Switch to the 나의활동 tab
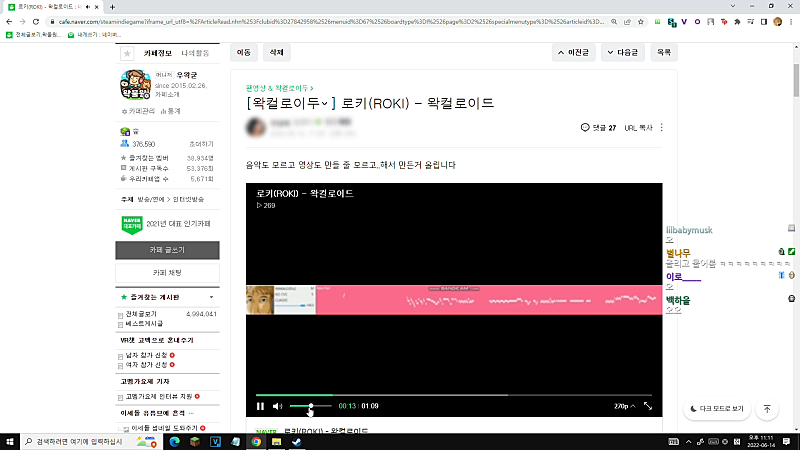 (195, 53)
